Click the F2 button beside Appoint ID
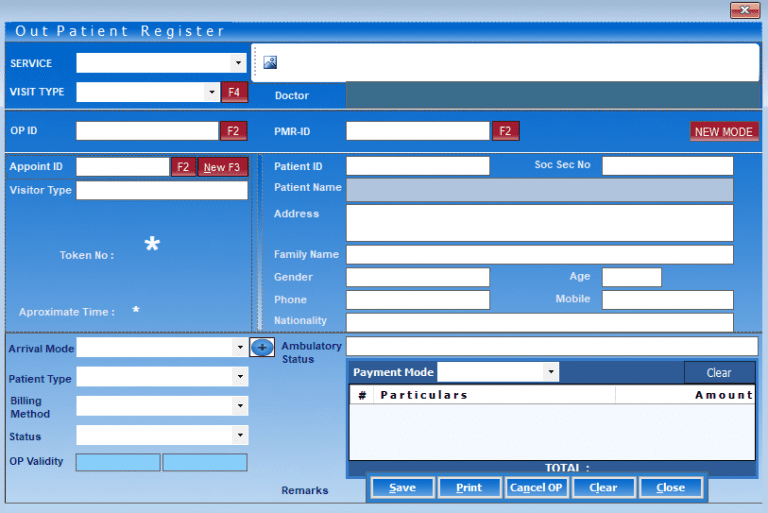This screenshot has height=513, width=768. 183,167
